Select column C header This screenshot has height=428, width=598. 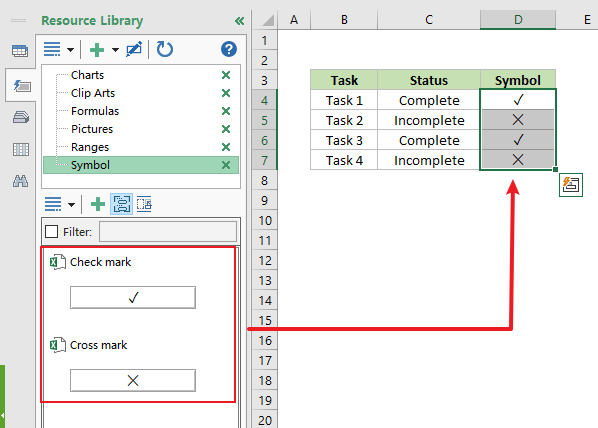[x=429, y=20]
